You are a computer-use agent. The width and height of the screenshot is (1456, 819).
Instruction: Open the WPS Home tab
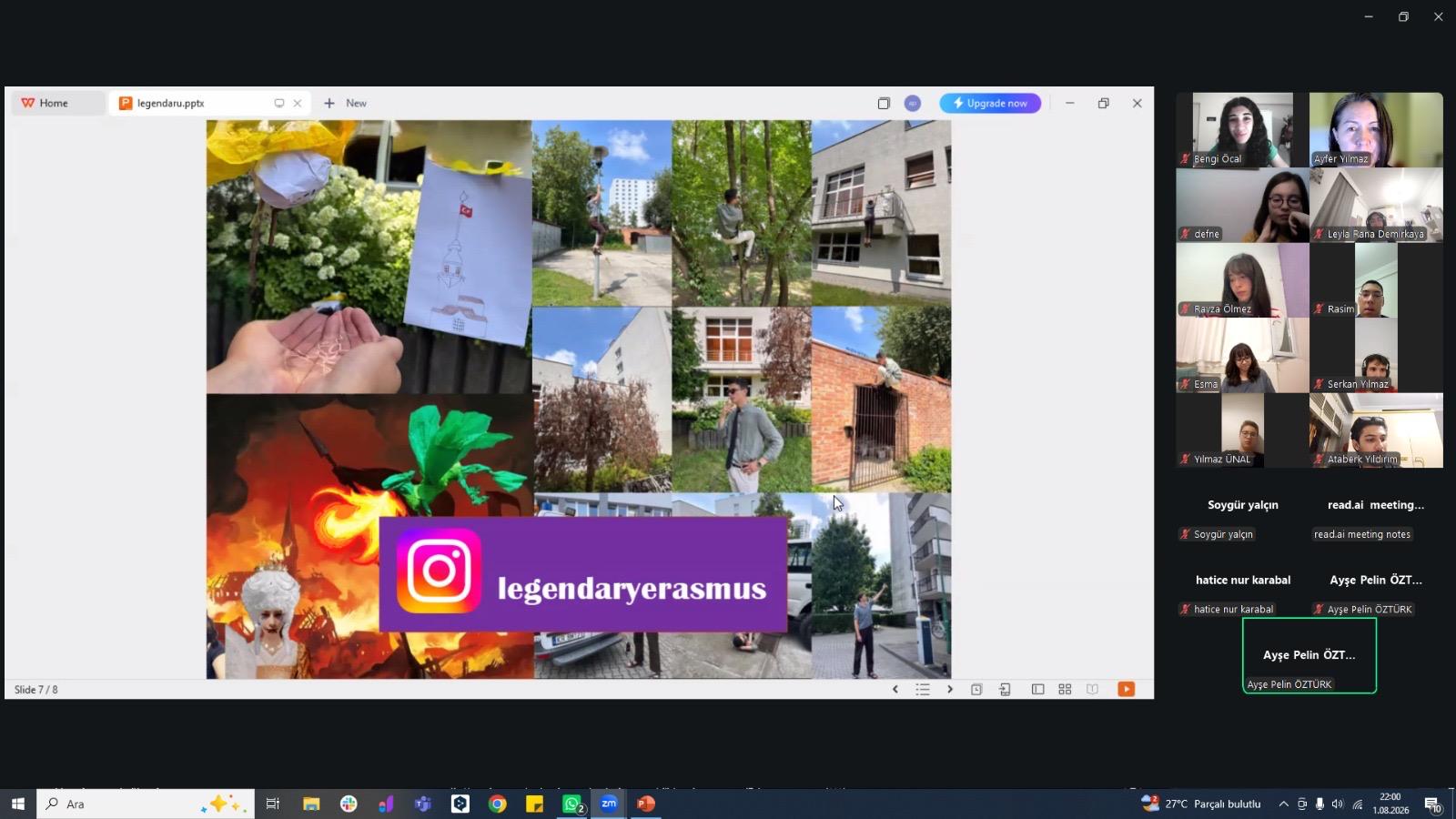pos(57,103)
